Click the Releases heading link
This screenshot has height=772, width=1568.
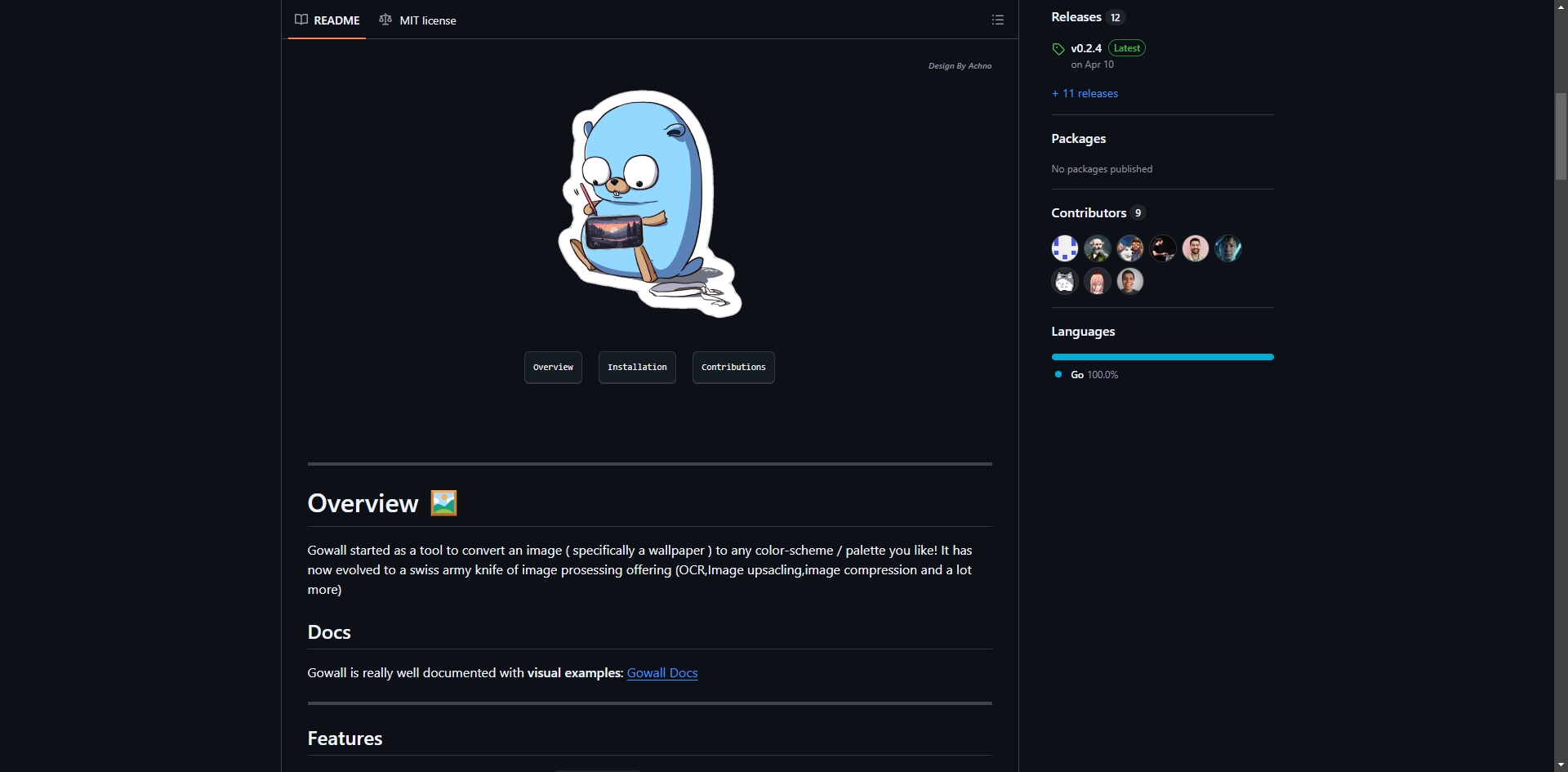point(1076,17)
